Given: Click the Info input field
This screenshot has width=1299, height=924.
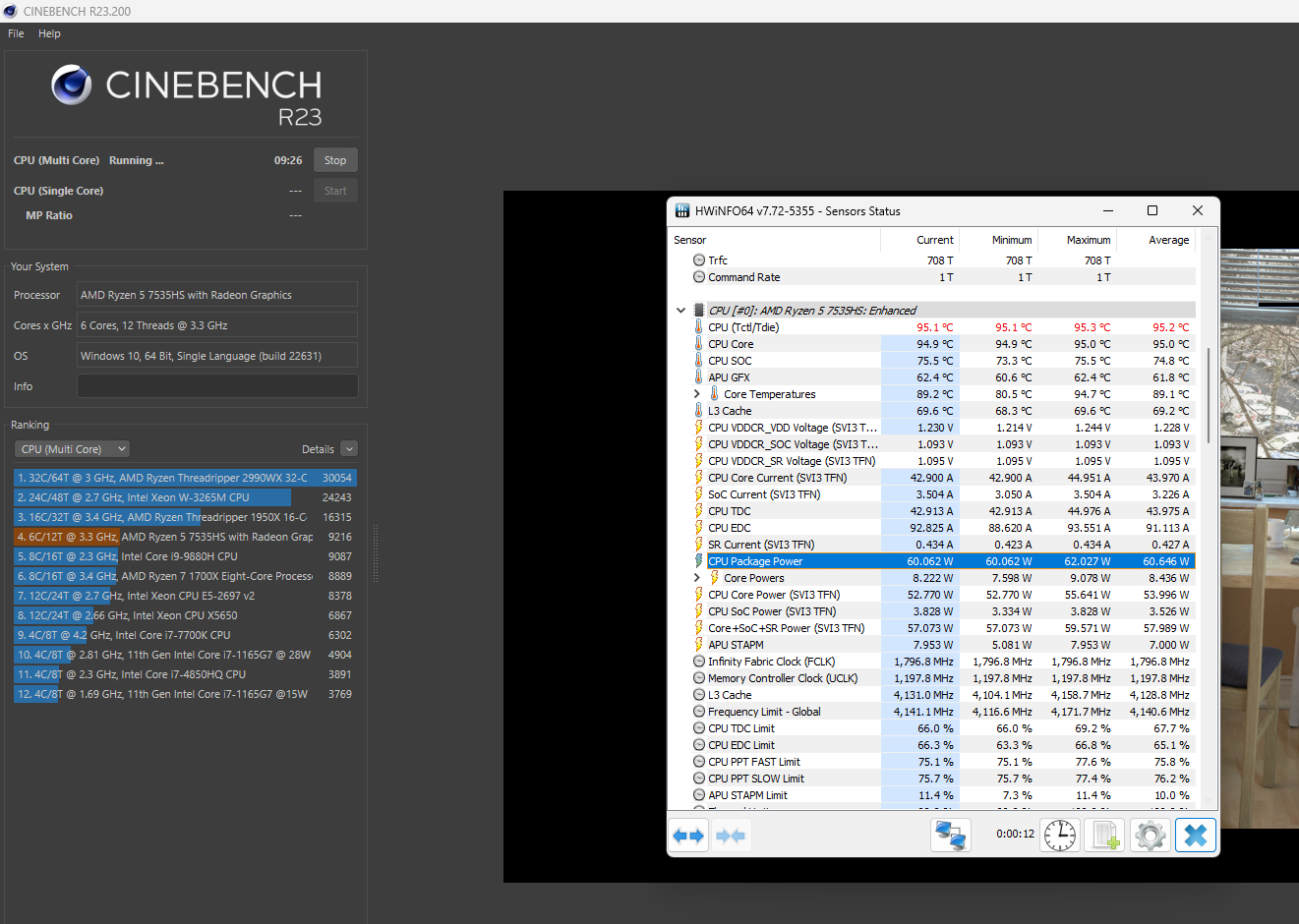Looking at the screenshot, I should [x=217, y=386].
